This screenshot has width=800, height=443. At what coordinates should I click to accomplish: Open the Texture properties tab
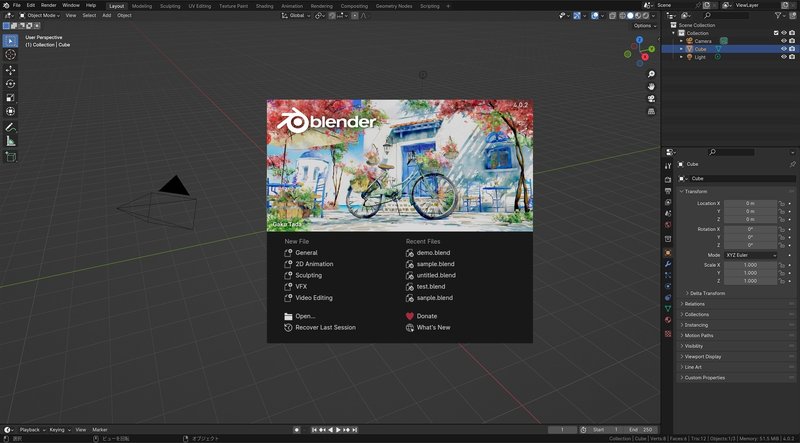(x=668, y=334)
